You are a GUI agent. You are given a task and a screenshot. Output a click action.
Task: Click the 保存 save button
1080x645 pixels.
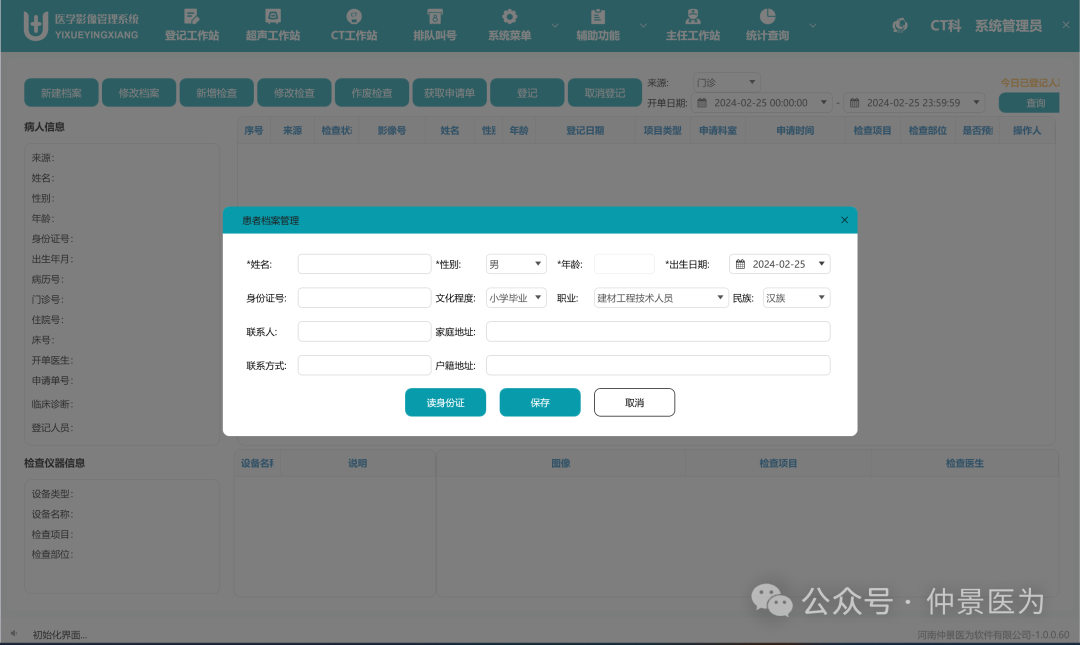point(540,402)
